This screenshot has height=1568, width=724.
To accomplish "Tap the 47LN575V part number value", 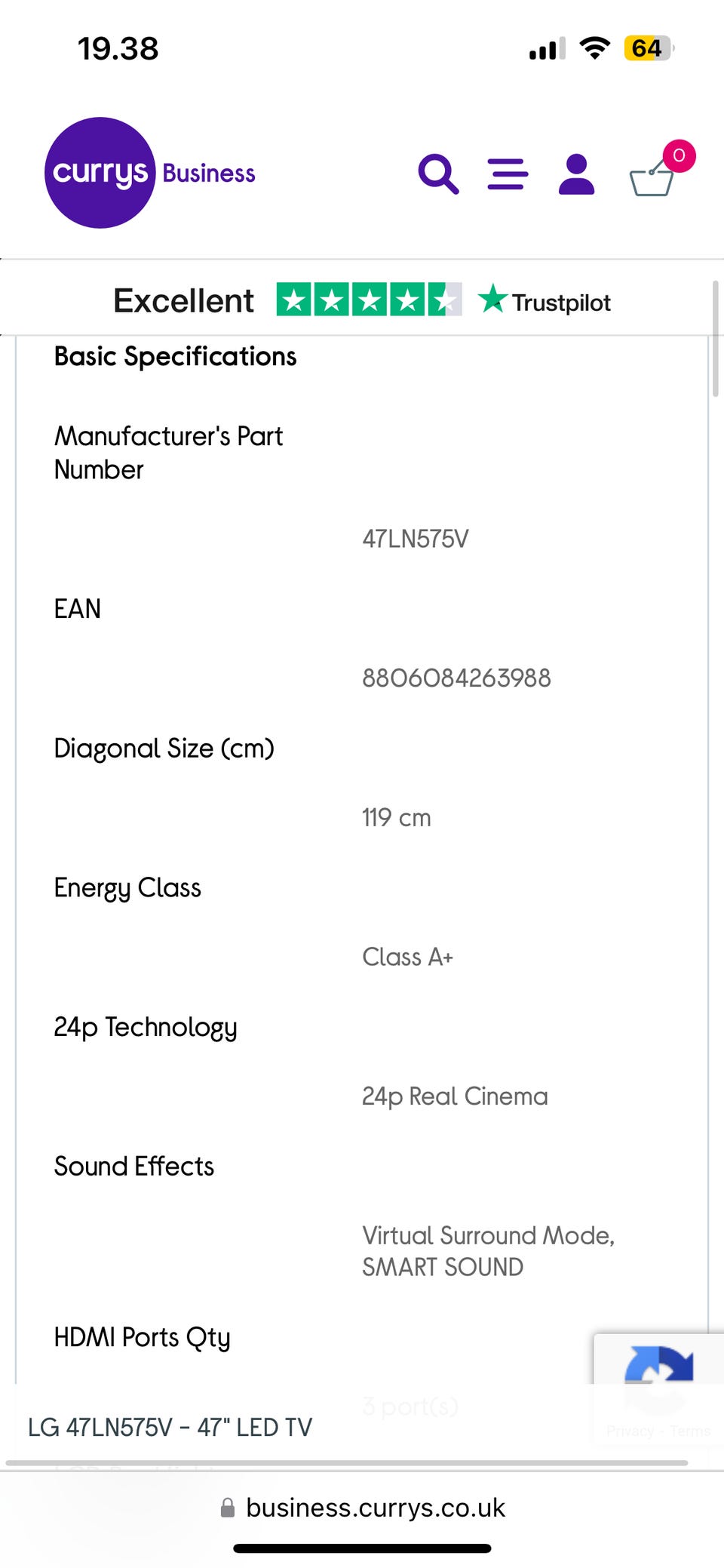I will 416,539.
